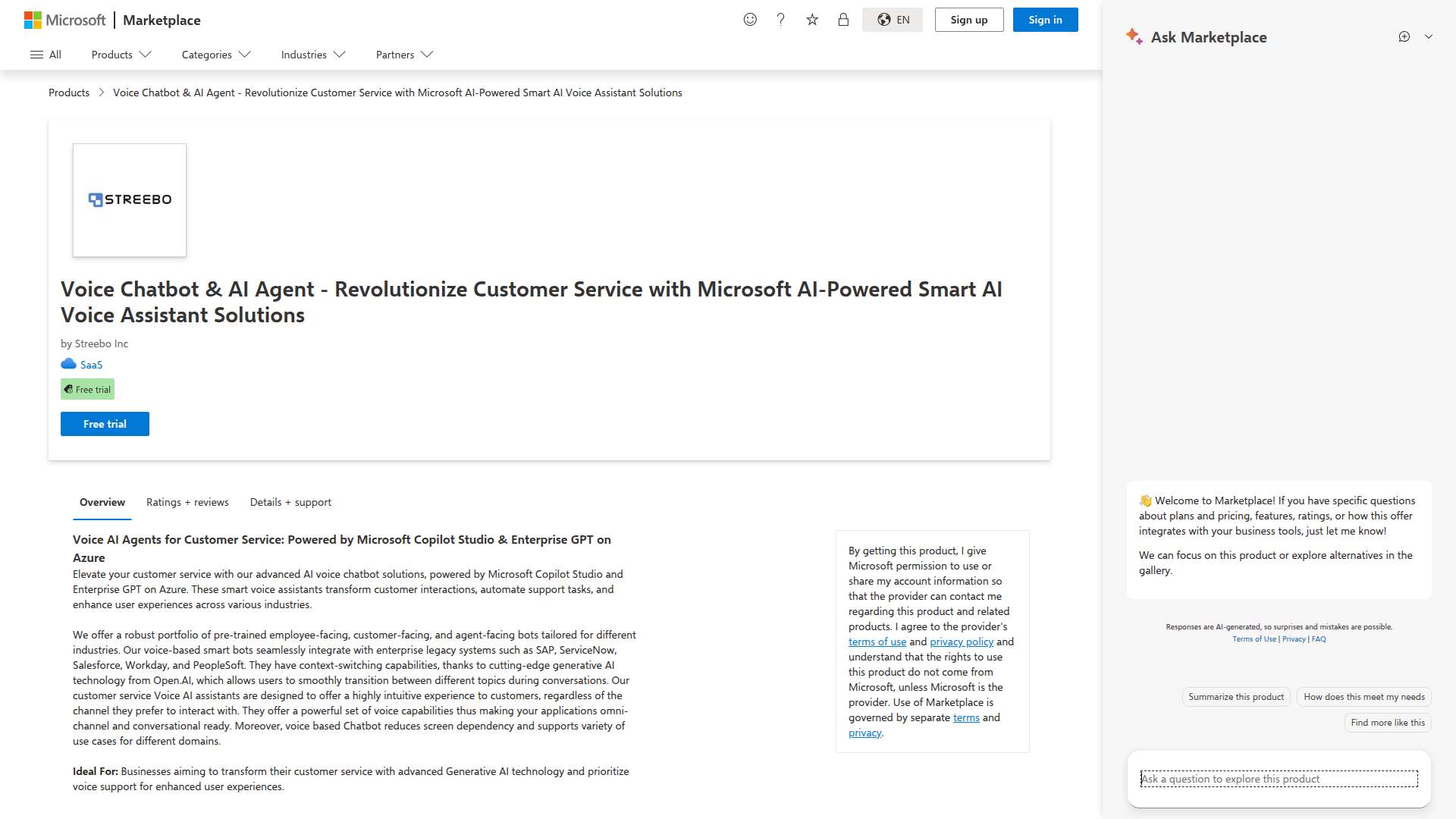Click Find more like this suggestion
1456x819 pixels.
[x=1388, y=723]
